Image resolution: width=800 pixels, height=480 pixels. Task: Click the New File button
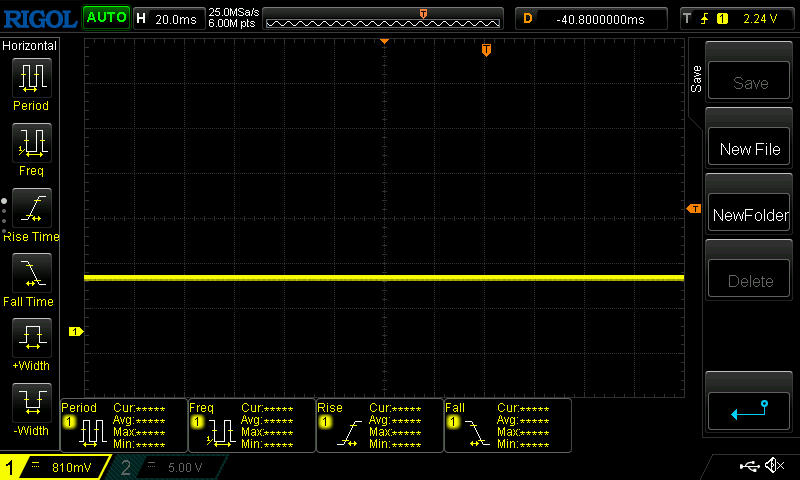coord(750,150)
